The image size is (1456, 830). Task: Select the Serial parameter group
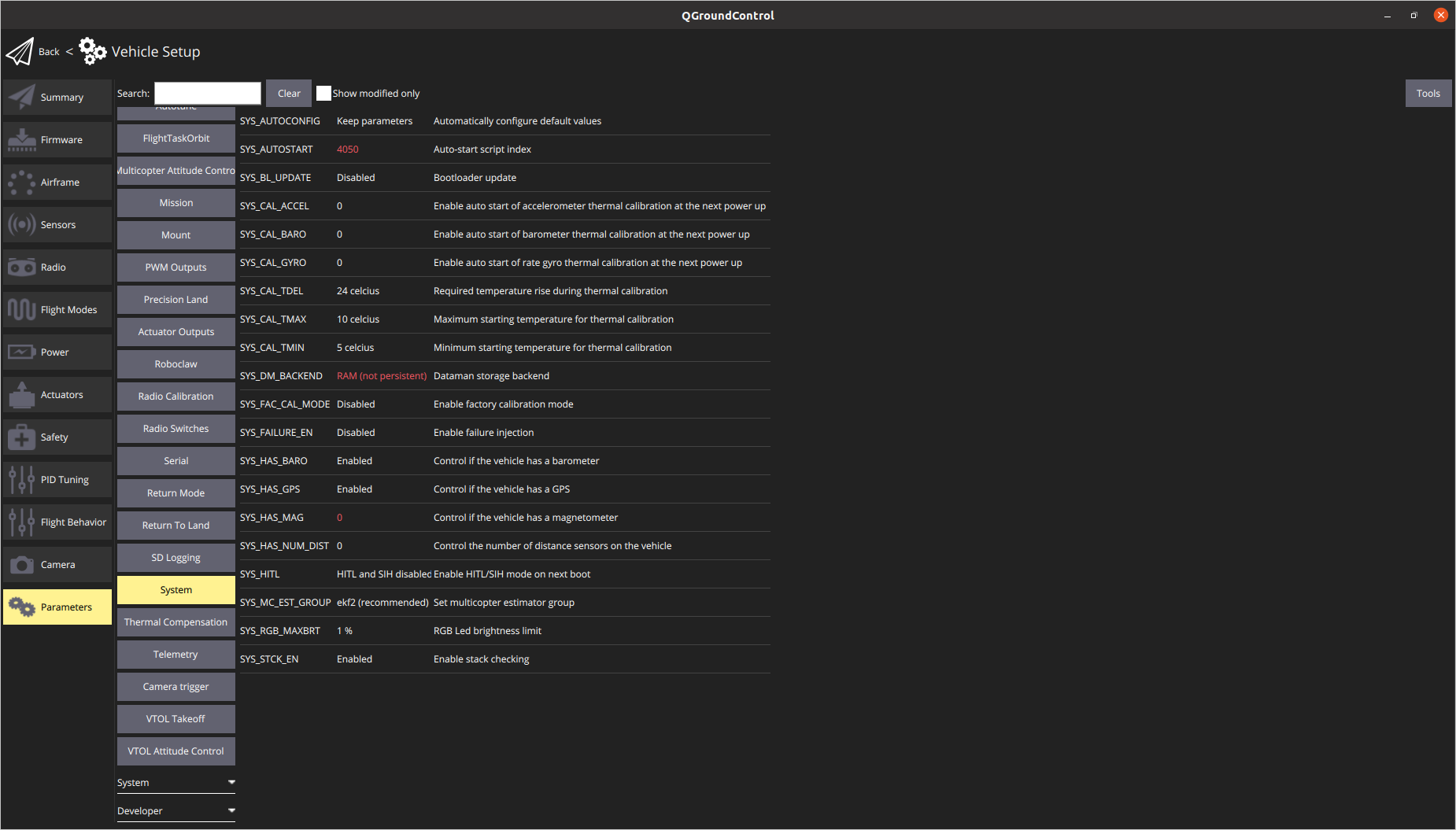coord(176,461)
